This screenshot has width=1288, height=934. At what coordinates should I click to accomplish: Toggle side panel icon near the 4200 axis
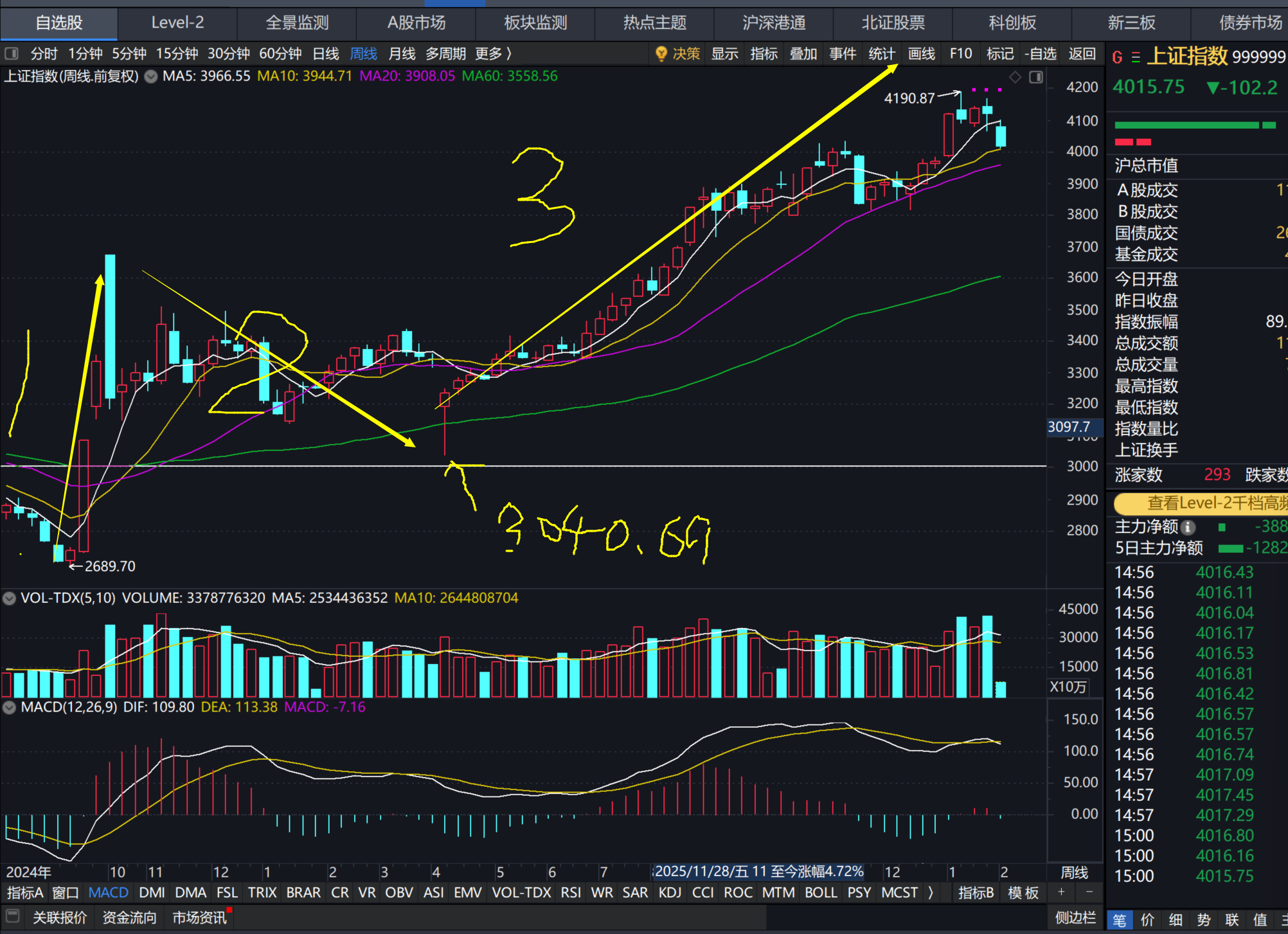pos(1036,77)
